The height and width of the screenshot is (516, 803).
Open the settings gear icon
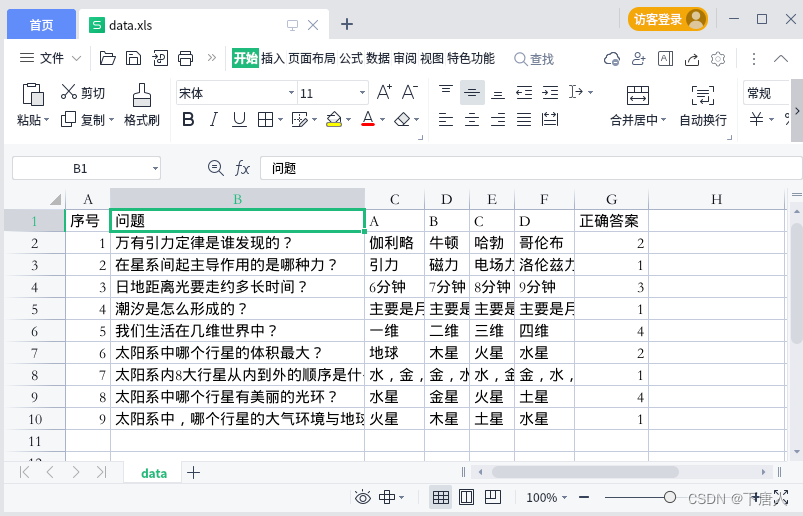pos(718,59)
